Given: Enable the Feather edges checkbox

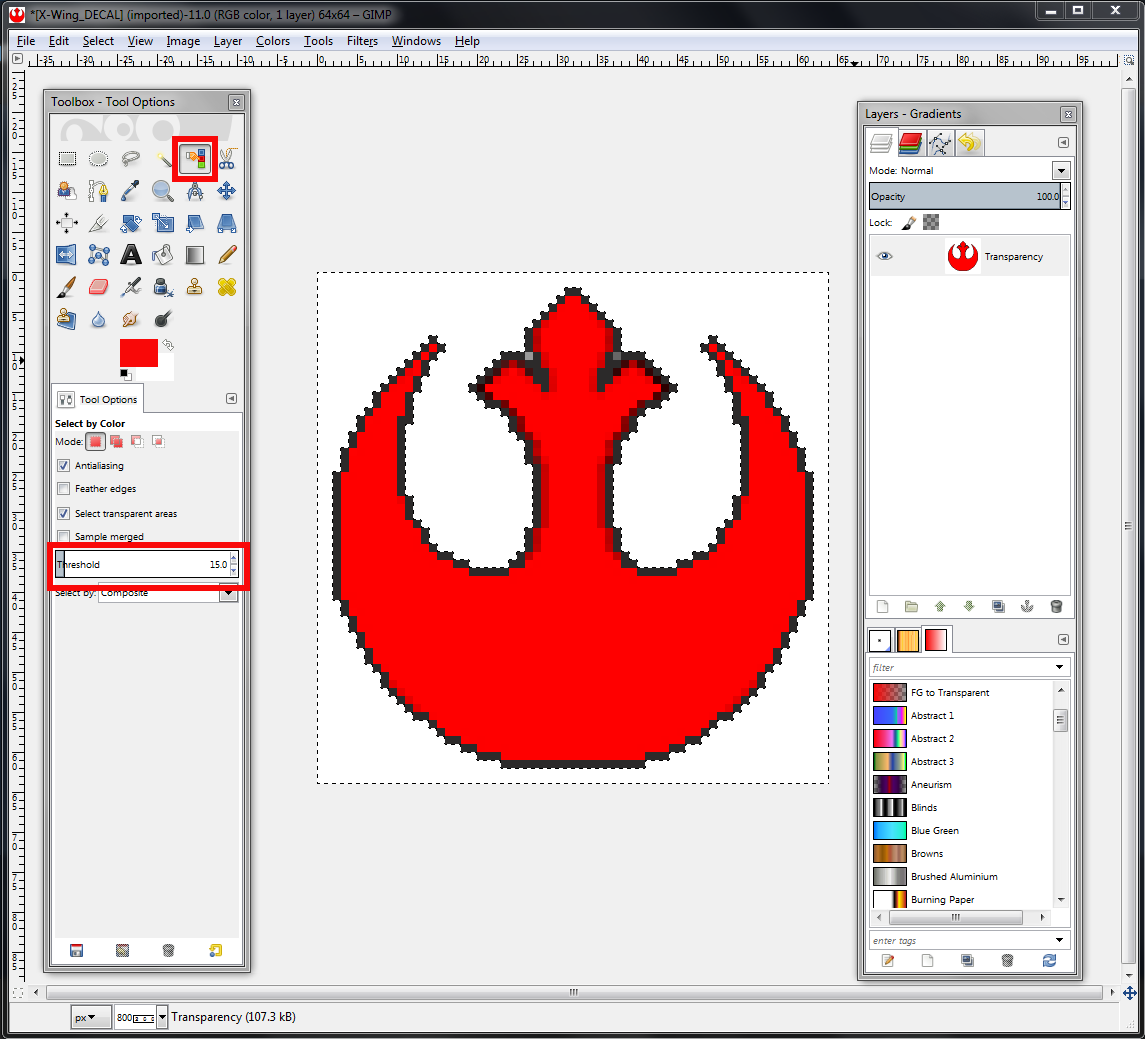Looking at the screenshot, I should point(64,488).
